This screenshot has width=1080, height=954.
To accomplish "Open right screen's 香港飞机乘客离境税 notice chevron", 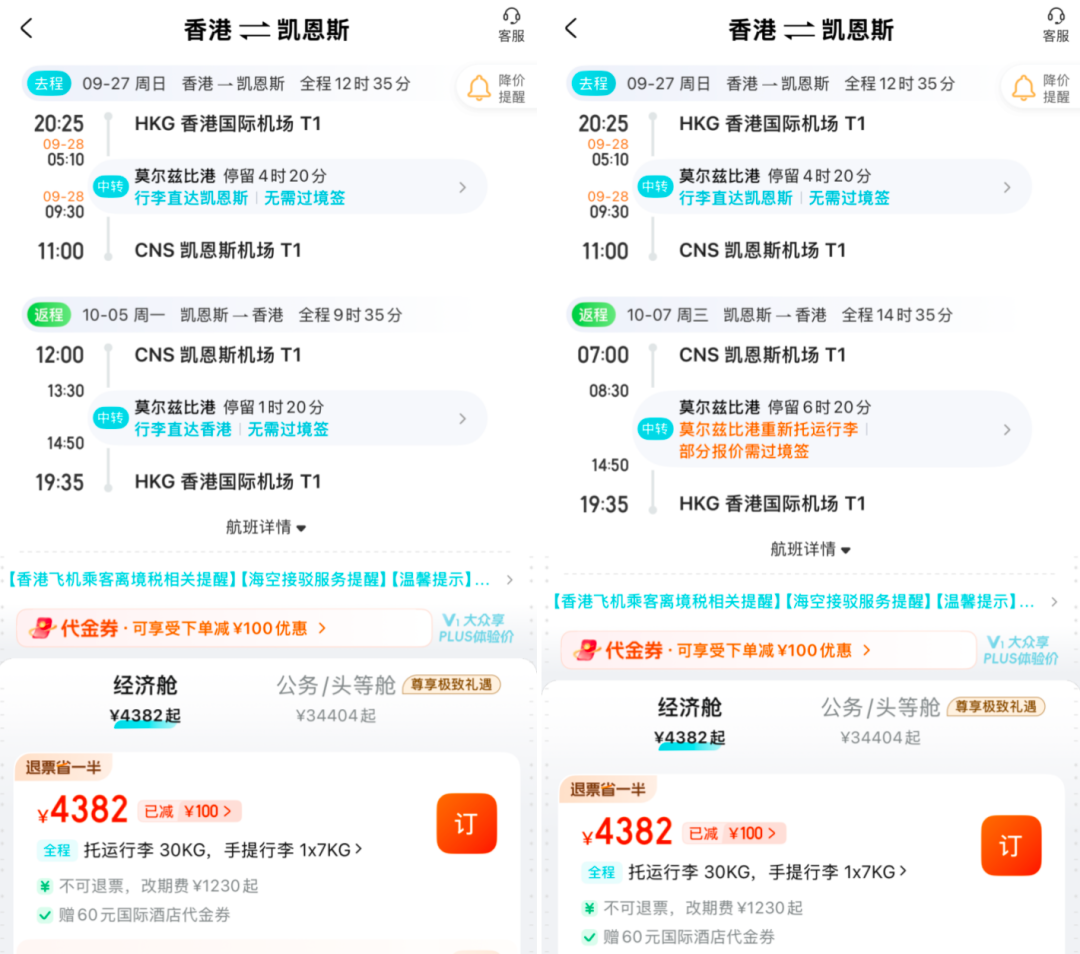I will pos(1054,602).
